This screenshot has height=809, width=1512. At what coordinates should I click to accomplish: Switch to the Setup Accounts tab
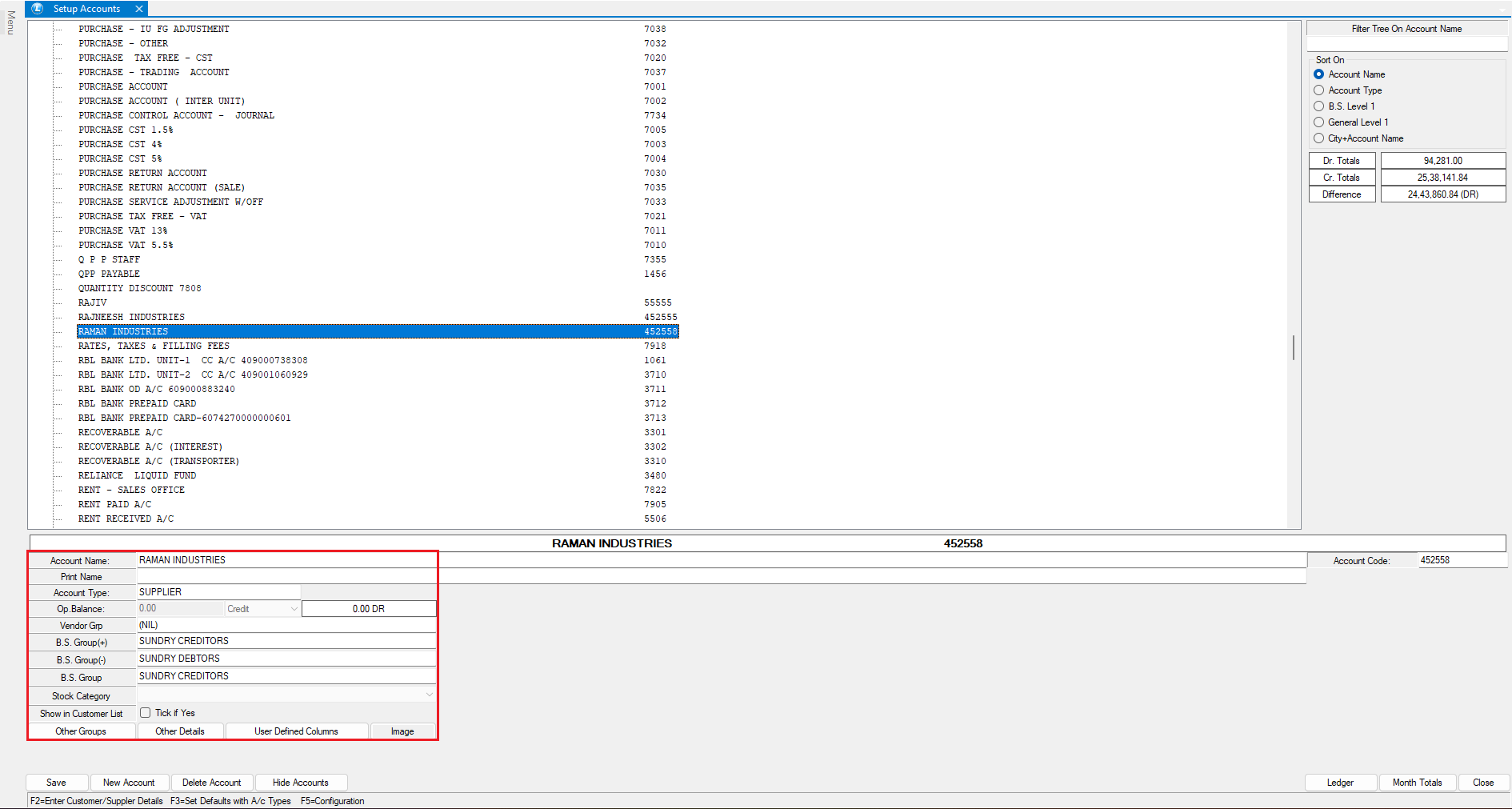tap(86, 9)
